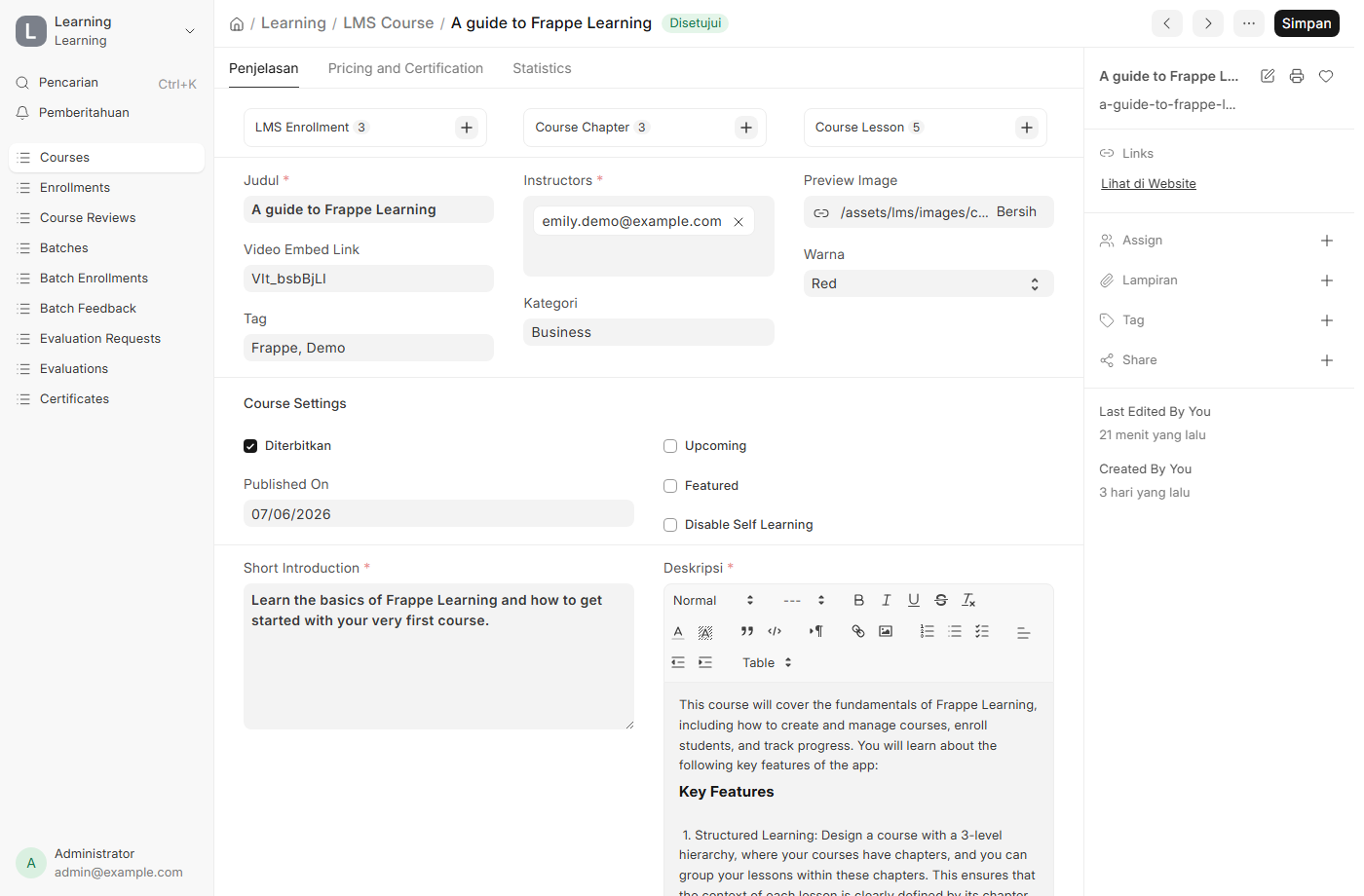Viewport: 1364px width, 896px height.
Task: Add a sidebar tag with the plus
Action: (x=1327, y=320)
